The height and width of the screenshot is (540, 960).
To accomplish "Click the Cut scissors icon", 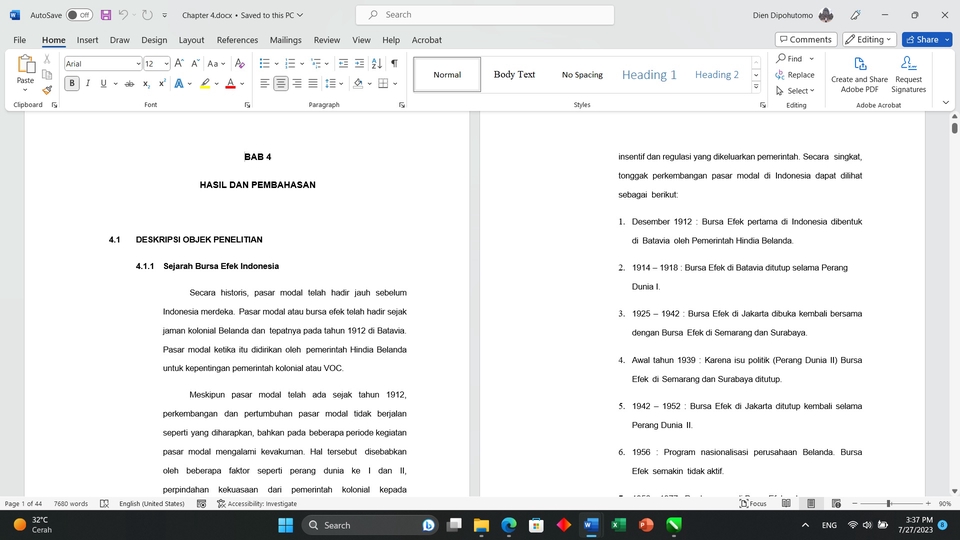I will 47,59.
